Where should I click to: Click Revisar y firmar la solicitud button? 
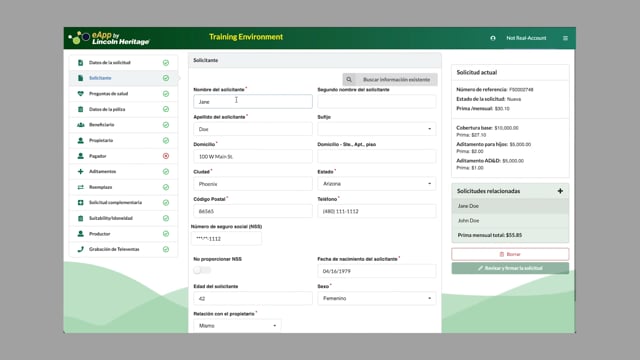click(510, 268)
